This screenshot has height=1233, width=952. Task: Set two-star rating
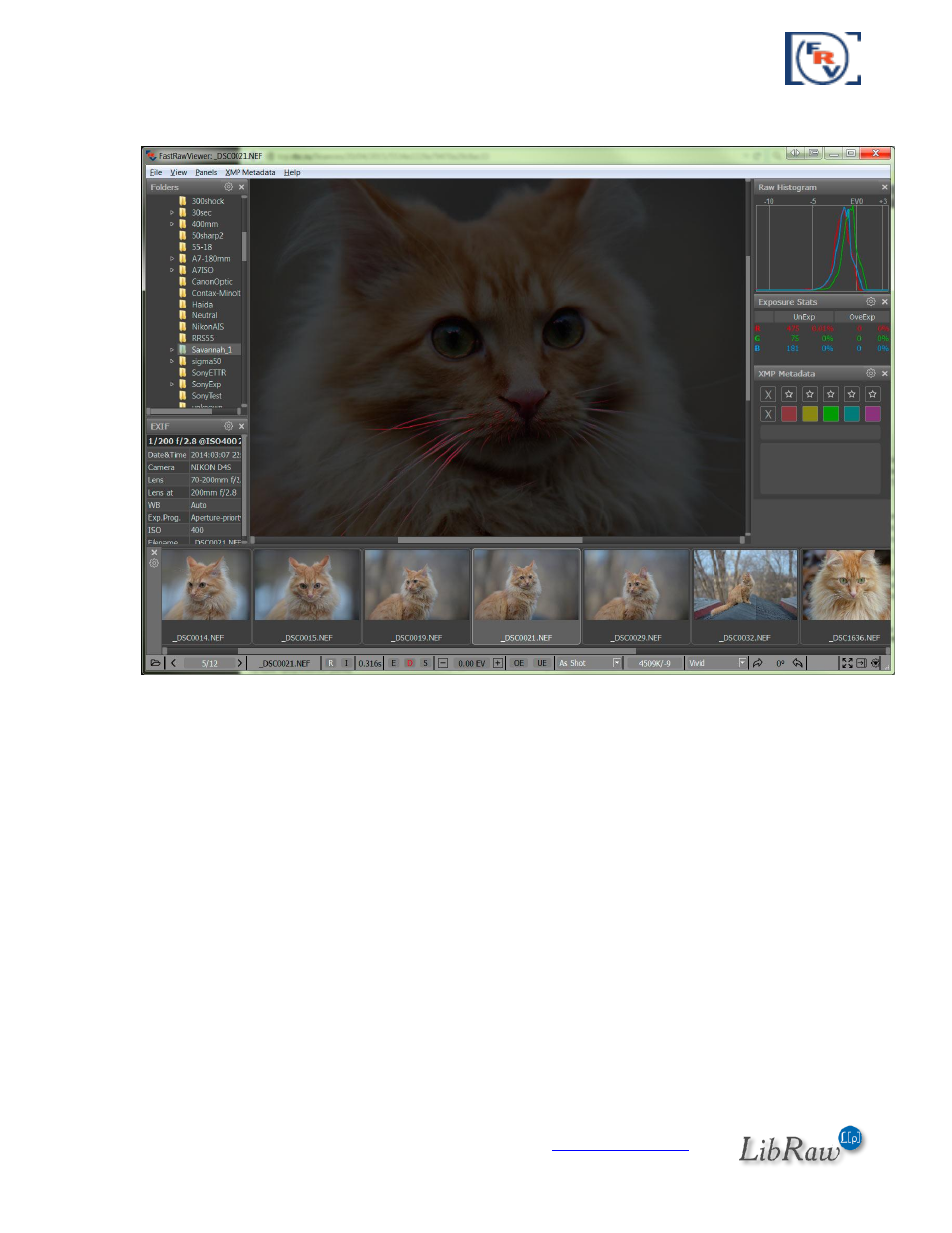click(x=810, y=394)
